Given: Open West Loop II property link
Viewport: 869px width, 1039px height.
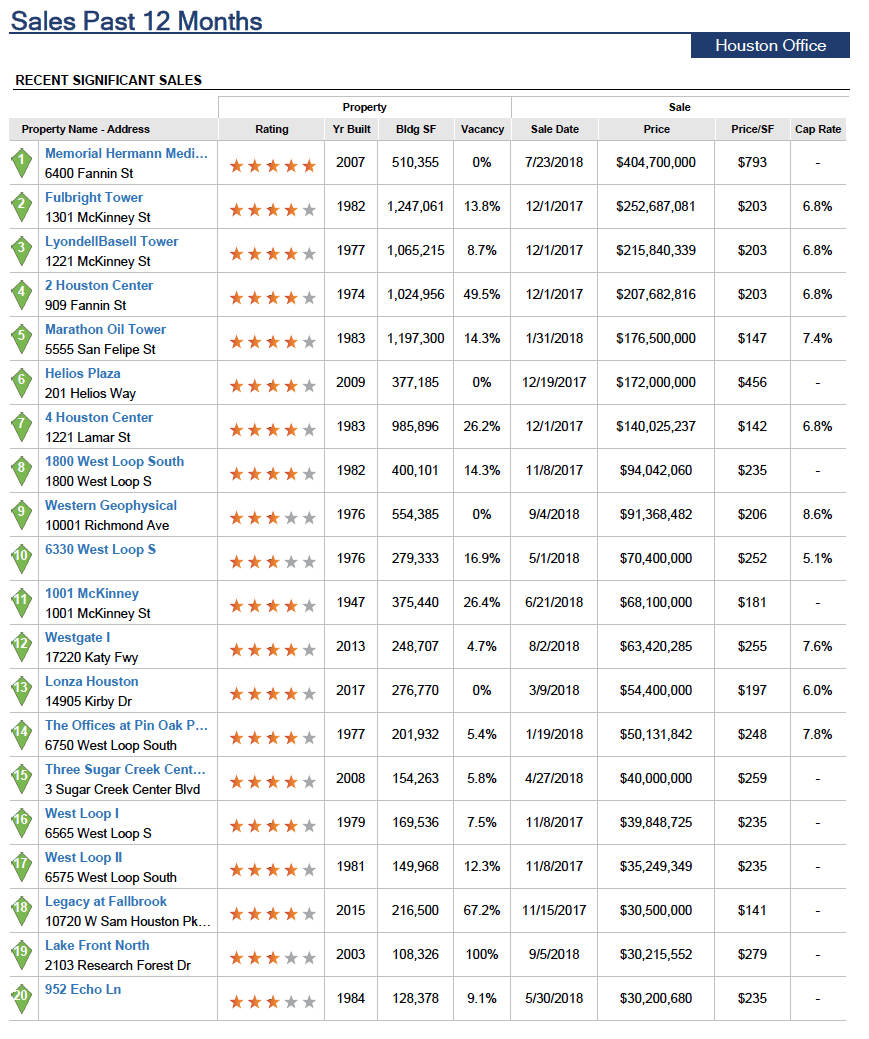Looking at the screenshot, I should pos(84,857).
